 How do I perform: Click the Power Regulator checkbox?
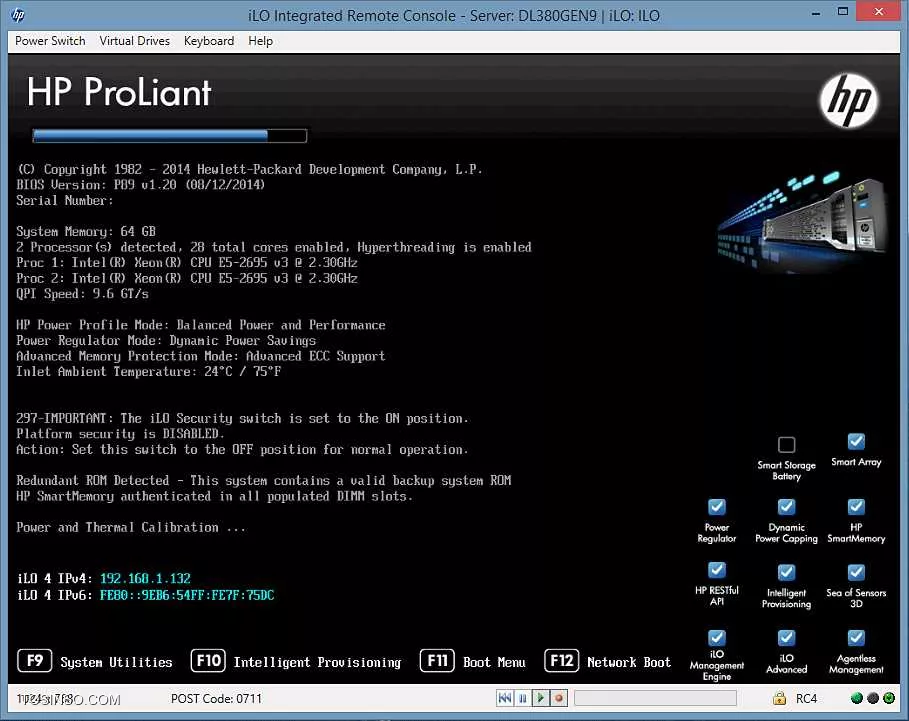pos(717,507)
